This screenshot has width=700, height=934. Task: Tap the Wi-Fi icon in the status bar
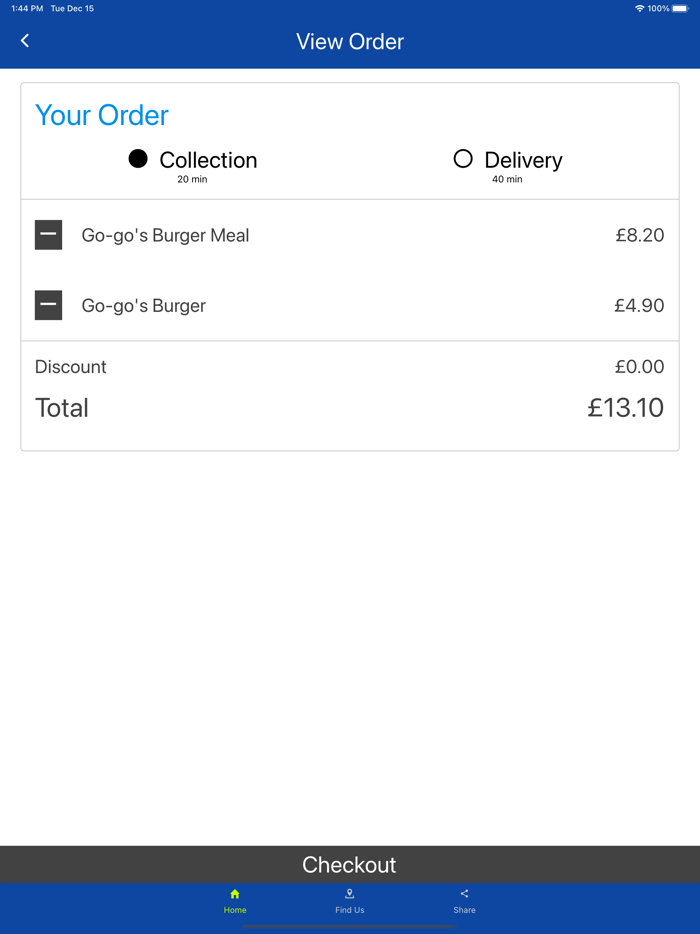640,8
